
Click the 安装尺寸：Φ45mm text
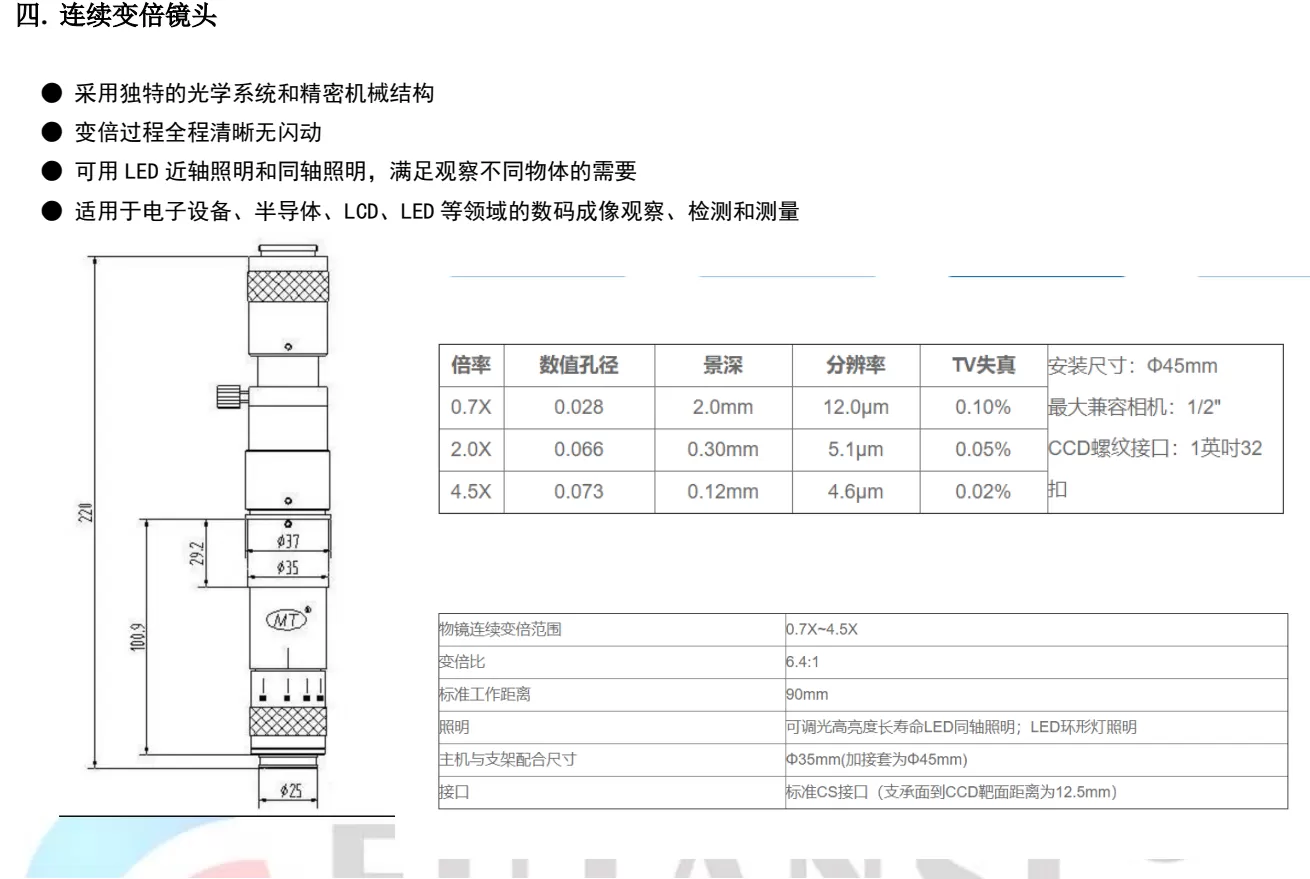(1131, 365)
